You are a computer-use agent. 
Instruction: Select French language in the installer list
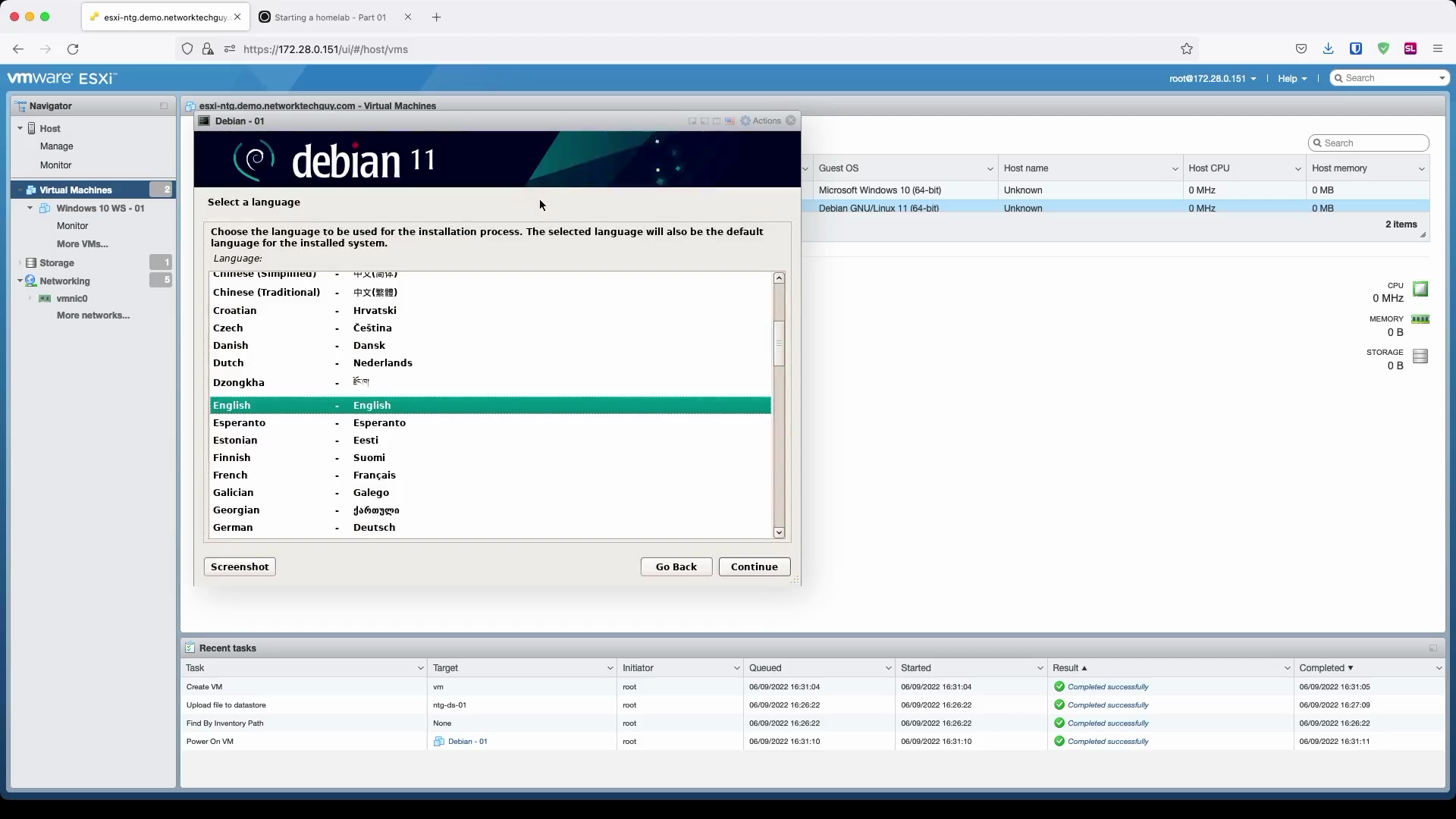(491, 475)
